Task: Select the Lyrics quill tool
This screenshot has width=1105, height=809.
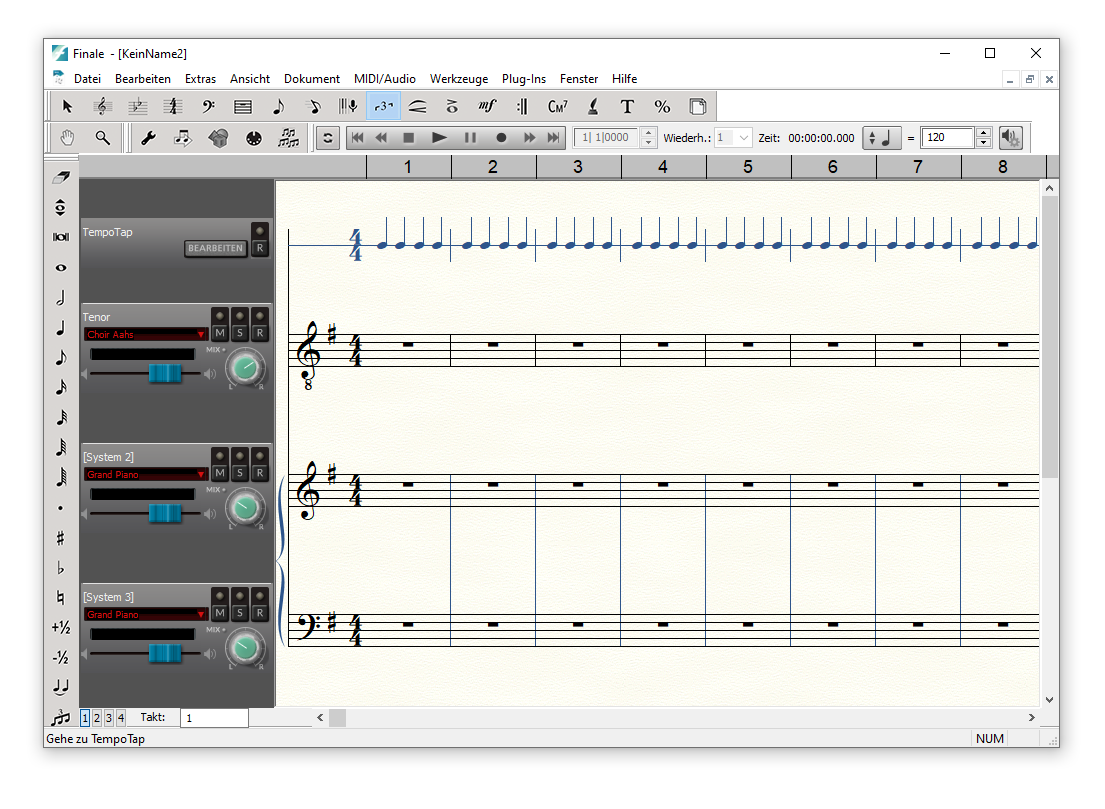Action: coord(593,106)
